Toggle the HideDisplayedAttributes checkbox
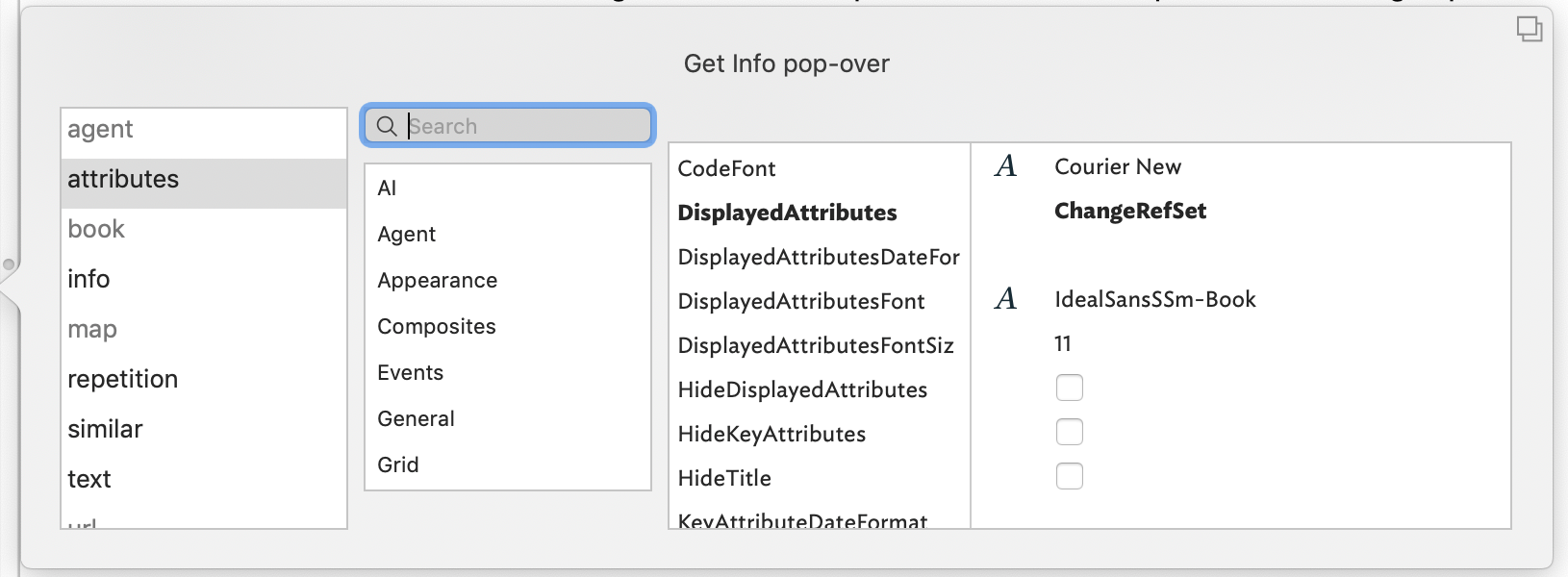Viewport: 1568px width, 577px height. click(1070, 388)
